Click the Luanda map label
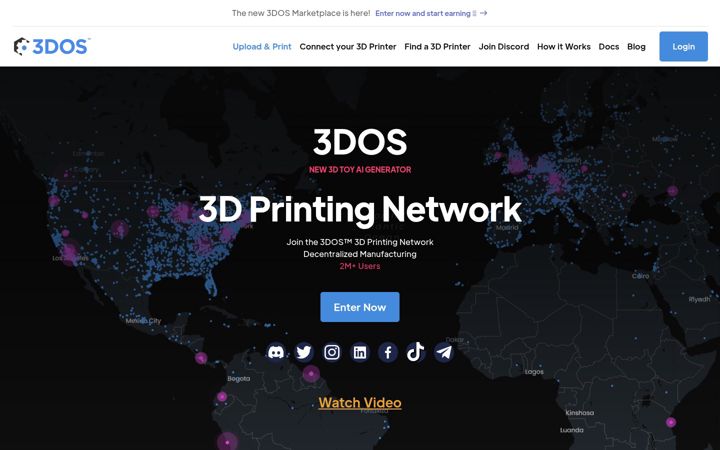This screenshot has width=720, height=450. click(x=572, y=430)
